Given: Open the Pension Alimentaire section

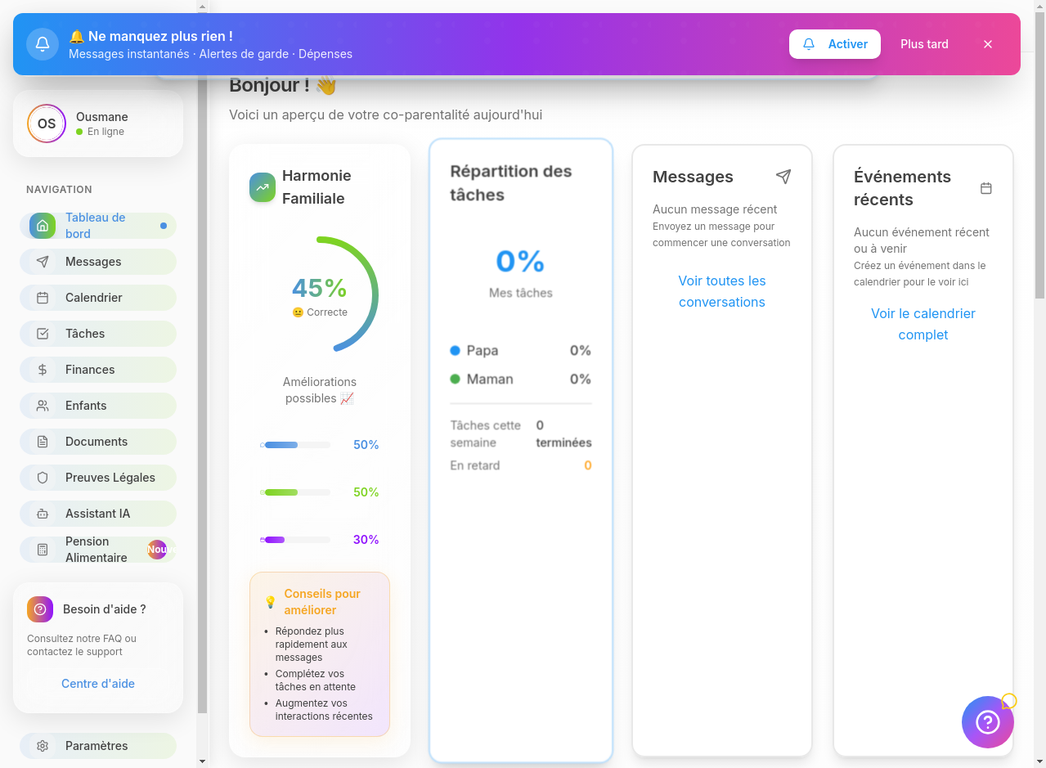Looking at the screenshot, I should coord(97,549).
